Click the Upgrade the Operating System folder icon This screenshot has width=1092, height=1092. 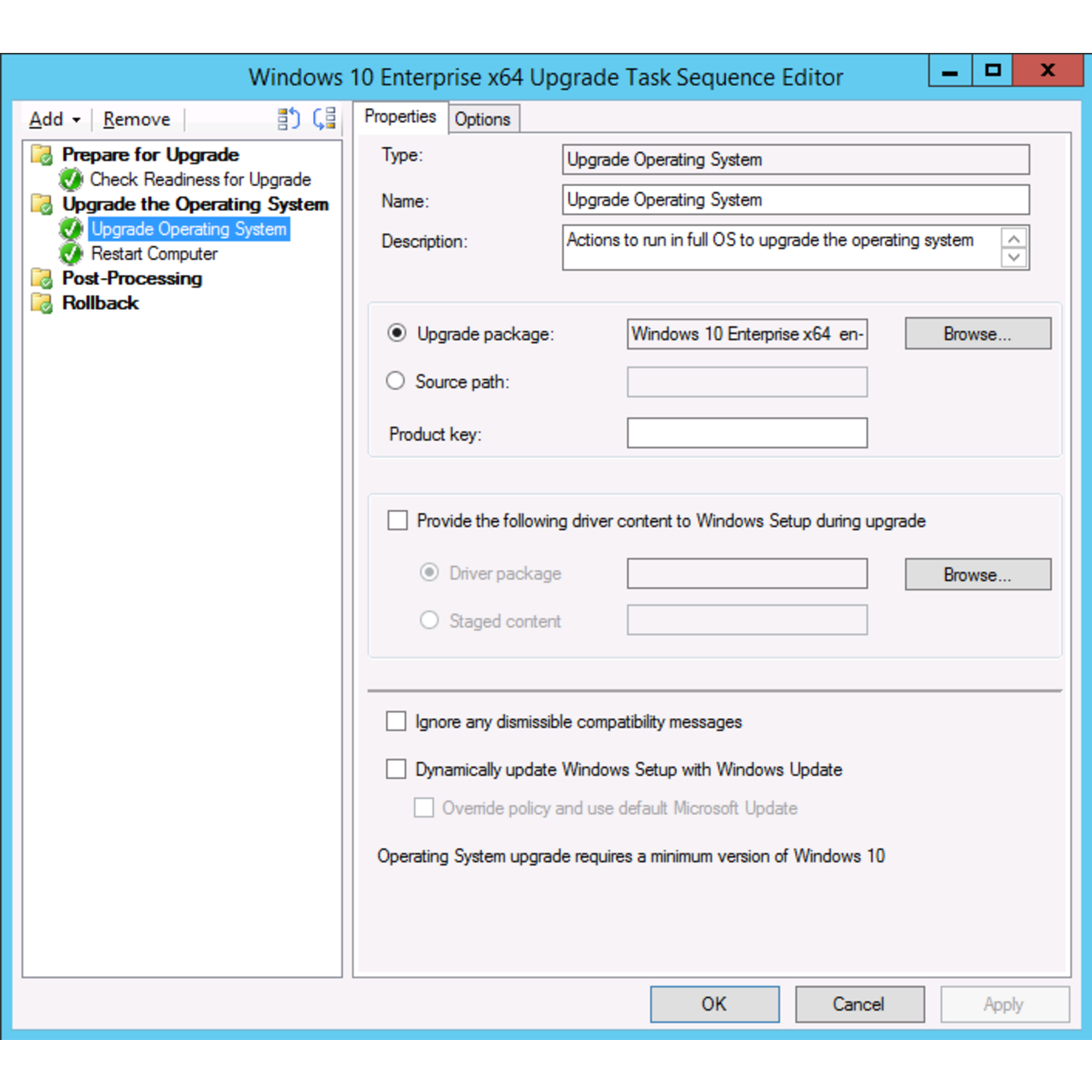(42, 205)
